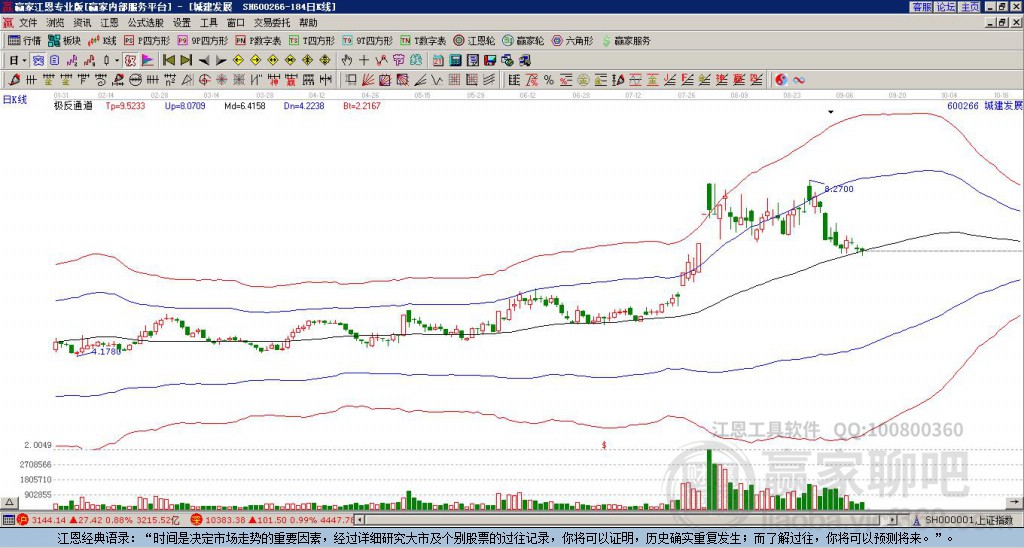Open the 公式选股 menu

[146, 23]
